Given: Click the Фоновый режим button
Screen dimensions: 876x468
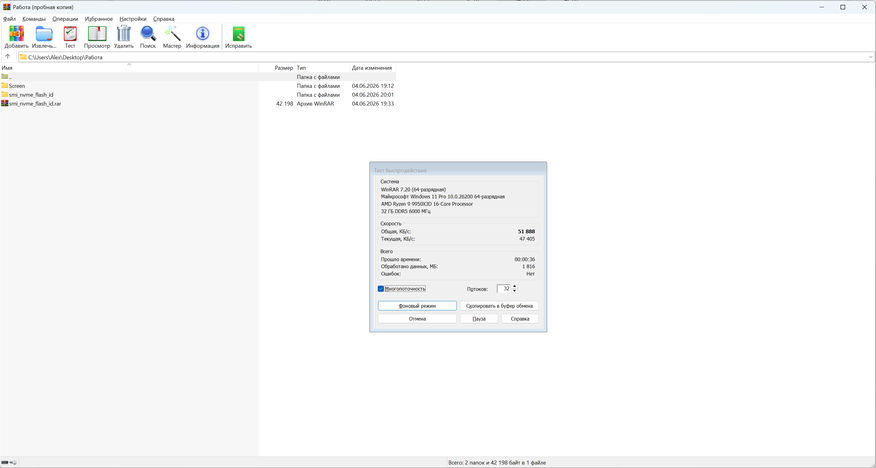Looking at the screenshot, I should click(x=417, y=306).
